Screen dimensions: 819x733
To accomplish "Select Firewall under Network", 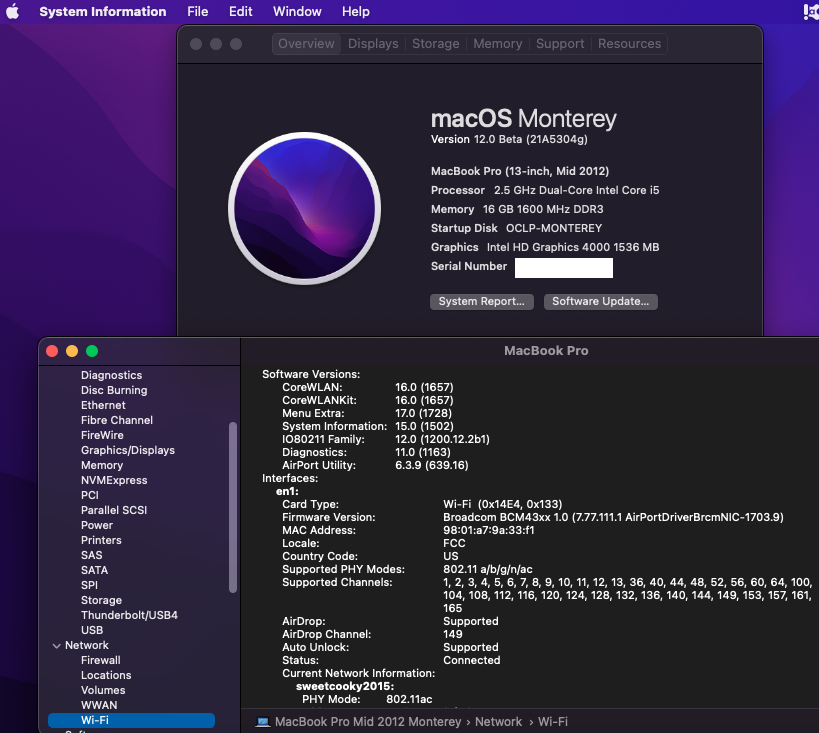I will point(100,660).
